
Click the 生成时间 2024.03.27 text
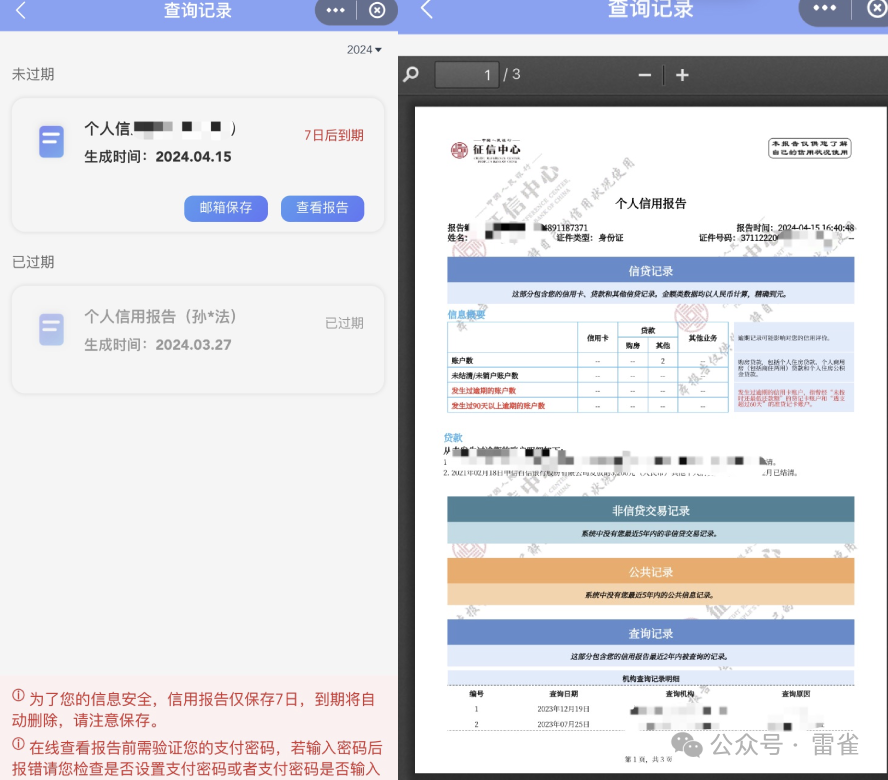point(157,345)
